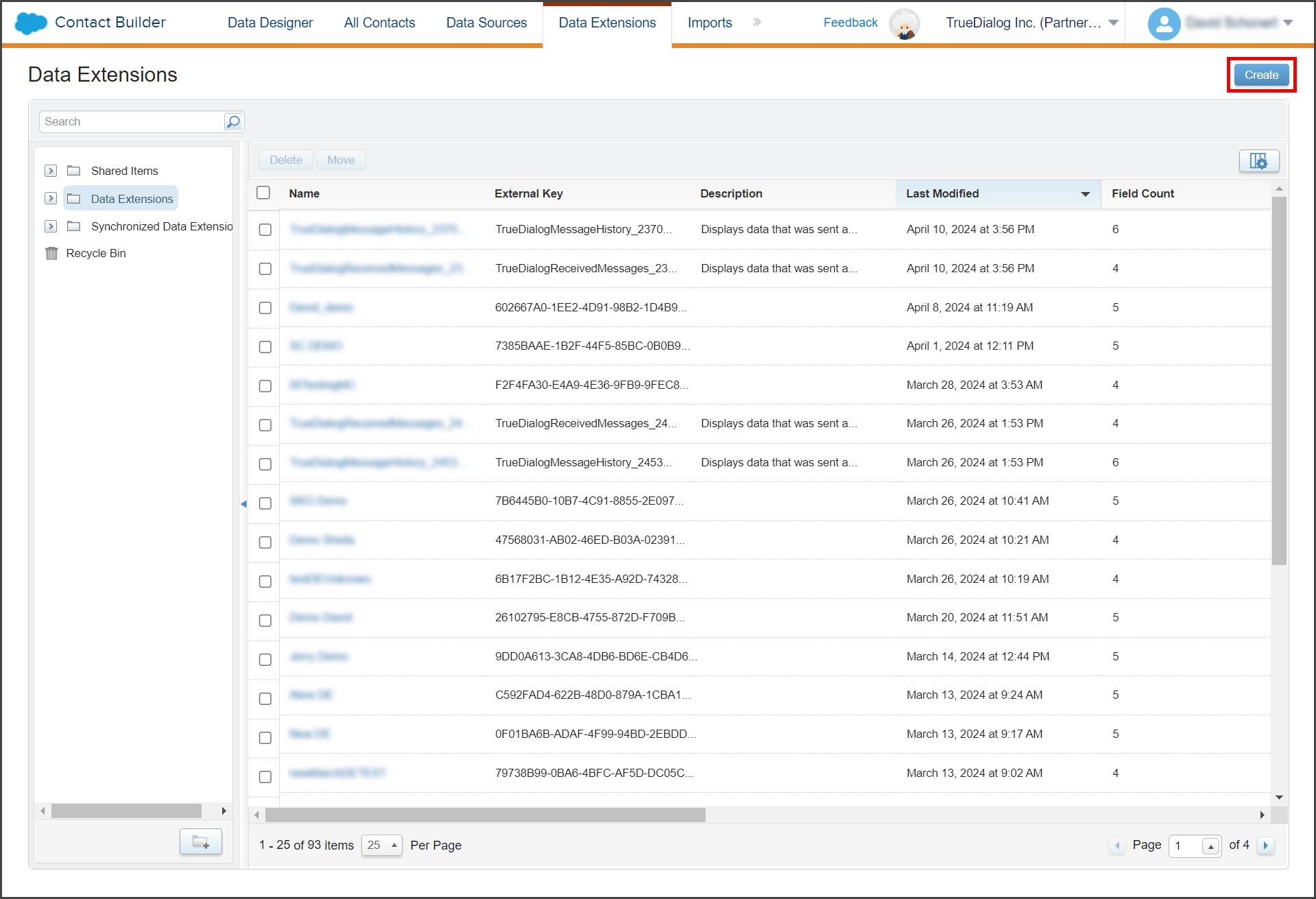The height and width of the screenshot is (899, 1316).
Task: Click the table scroll-down arrow
Action: pyautogui.click(x=1279, y=797)
